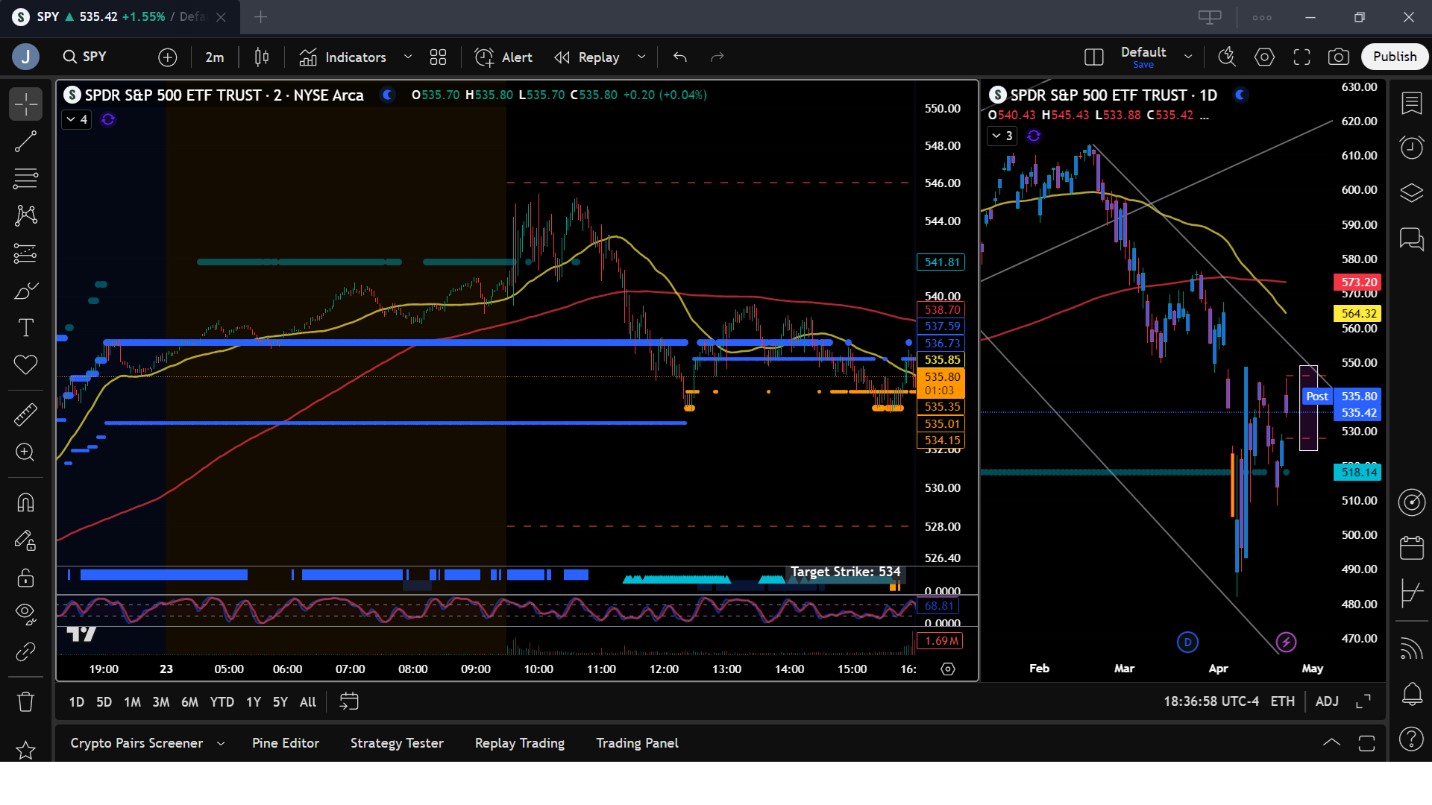This screenshot has height=805, width=1432.
Task: Open the Fibonacci and Gann tools
Action: (x=26, y=179)
